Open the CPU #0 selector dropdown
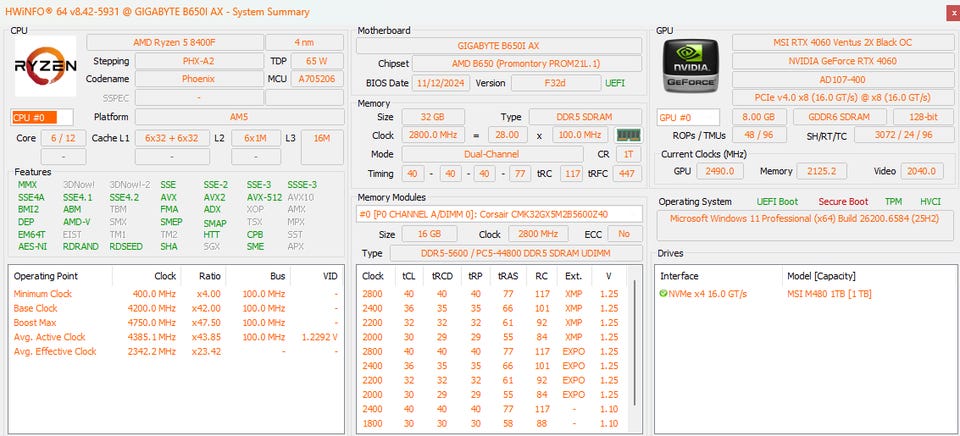The height and width of the screenshot is (436, 960). (42, 117)
